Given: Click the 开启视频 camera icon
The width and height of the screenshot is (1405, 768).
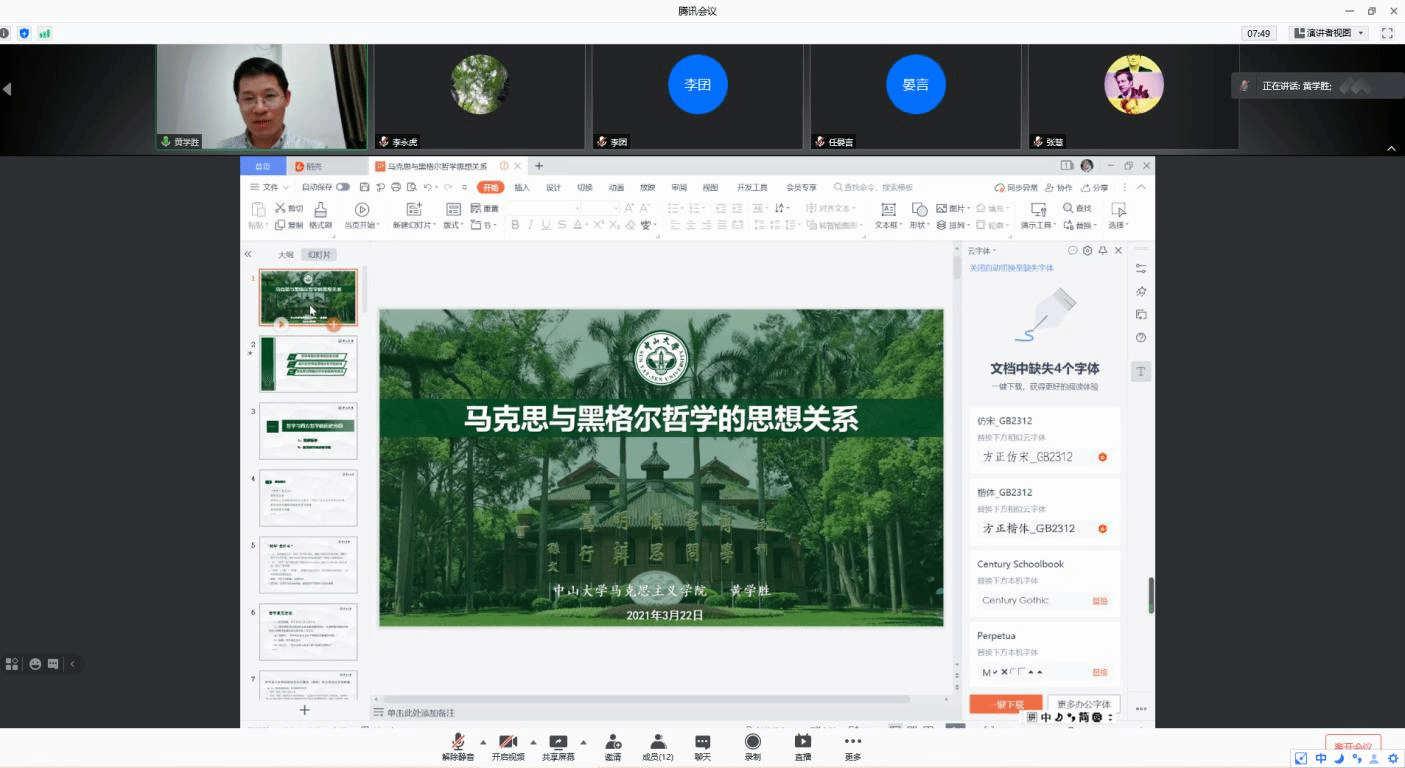Looking at the screenshot, I should pyautogui.click(x=508, y=742).
